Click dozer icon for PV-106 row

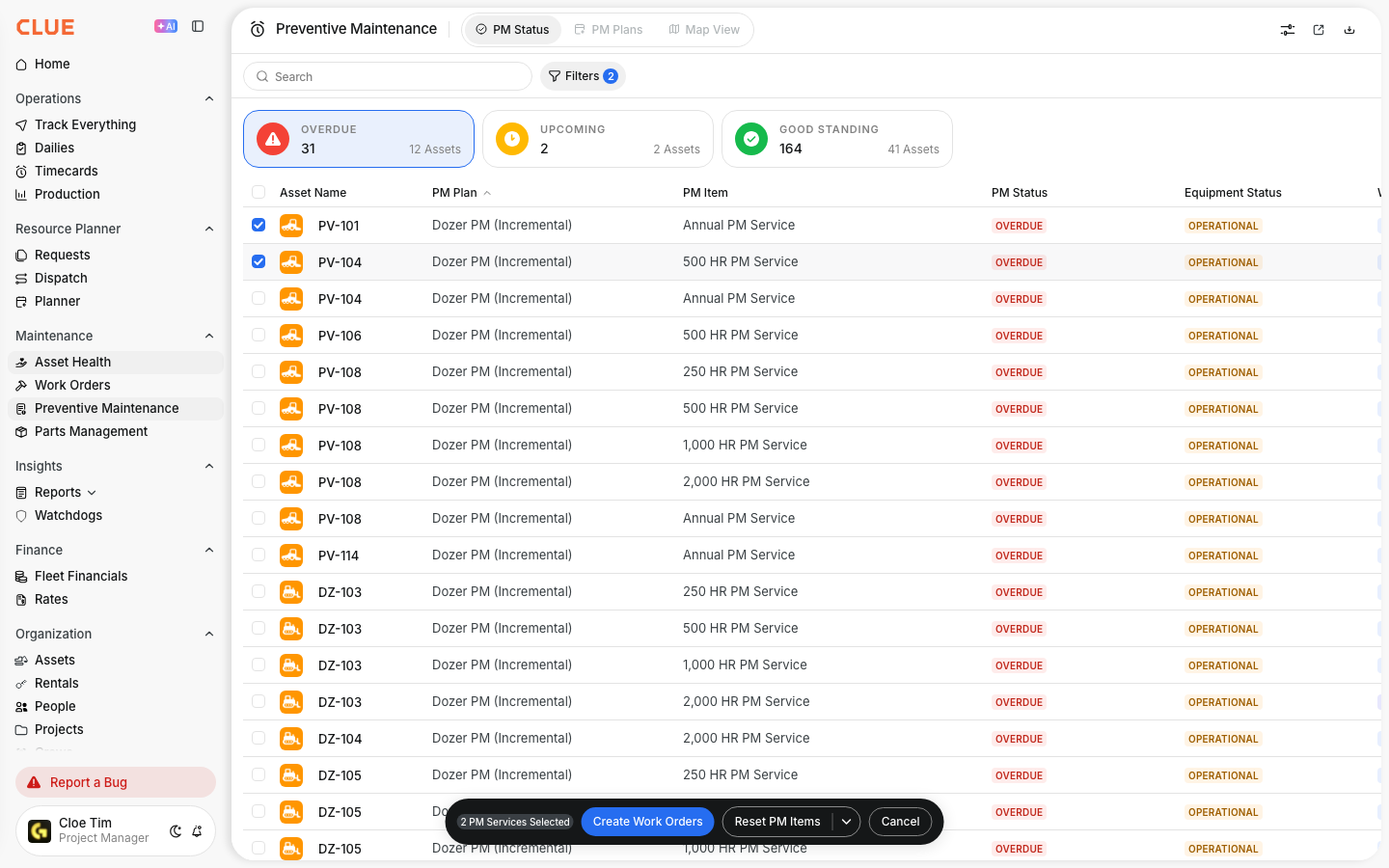[291, 336]
